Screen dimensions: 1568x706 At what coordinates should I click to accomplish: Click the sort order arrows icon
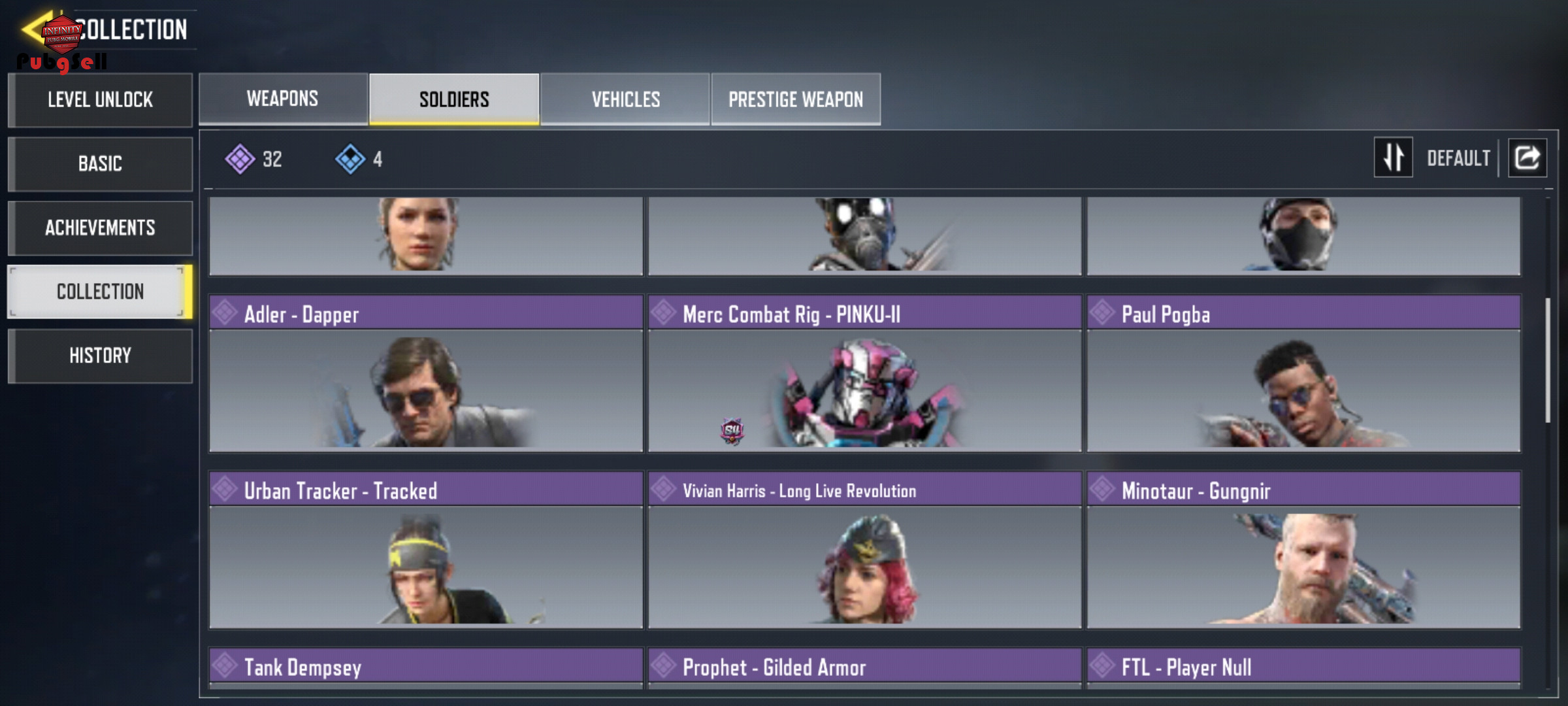pyautogui.click(x=1393, y=158)
